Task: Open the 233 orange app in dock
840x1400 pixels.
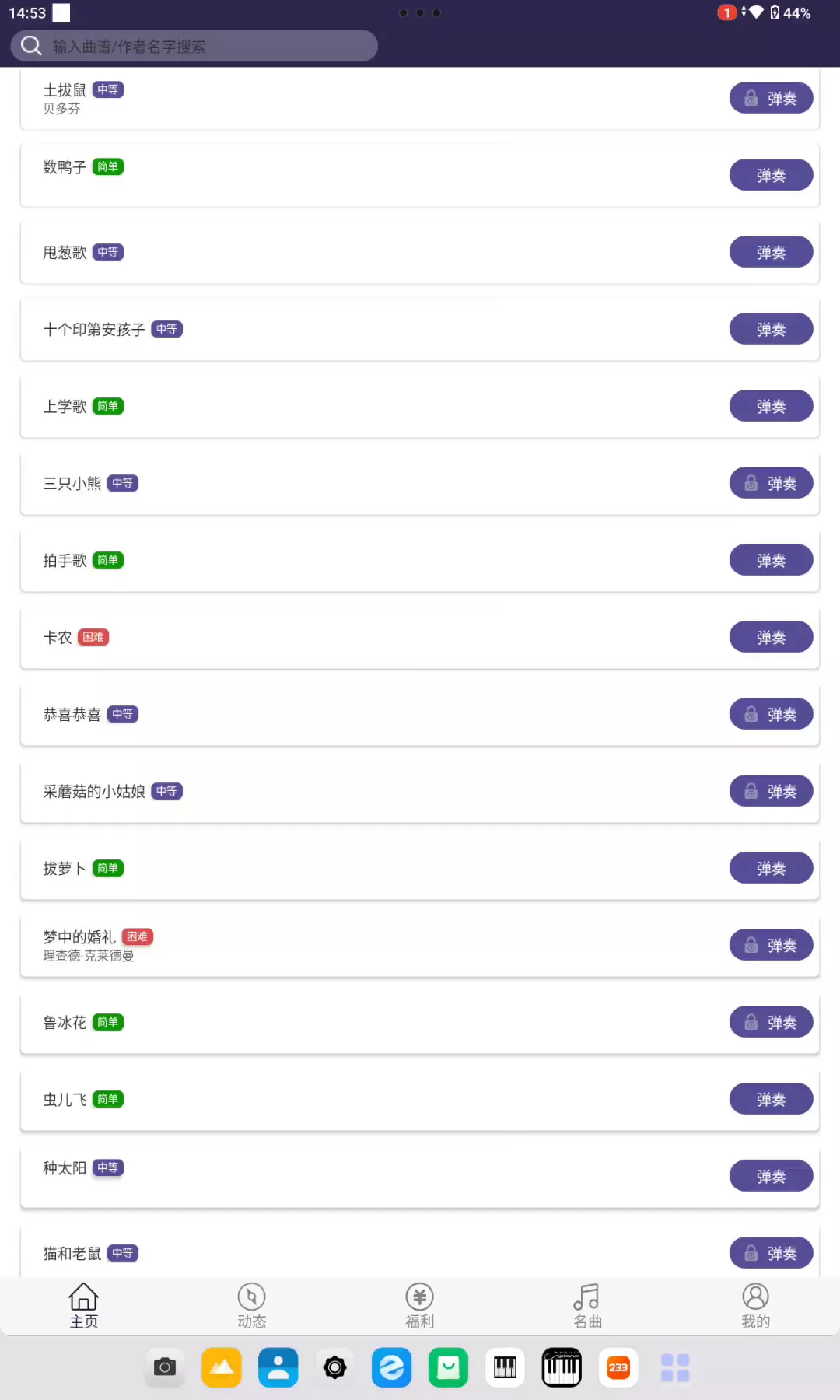Action: pyautogui.click(x=618, y=1367)
